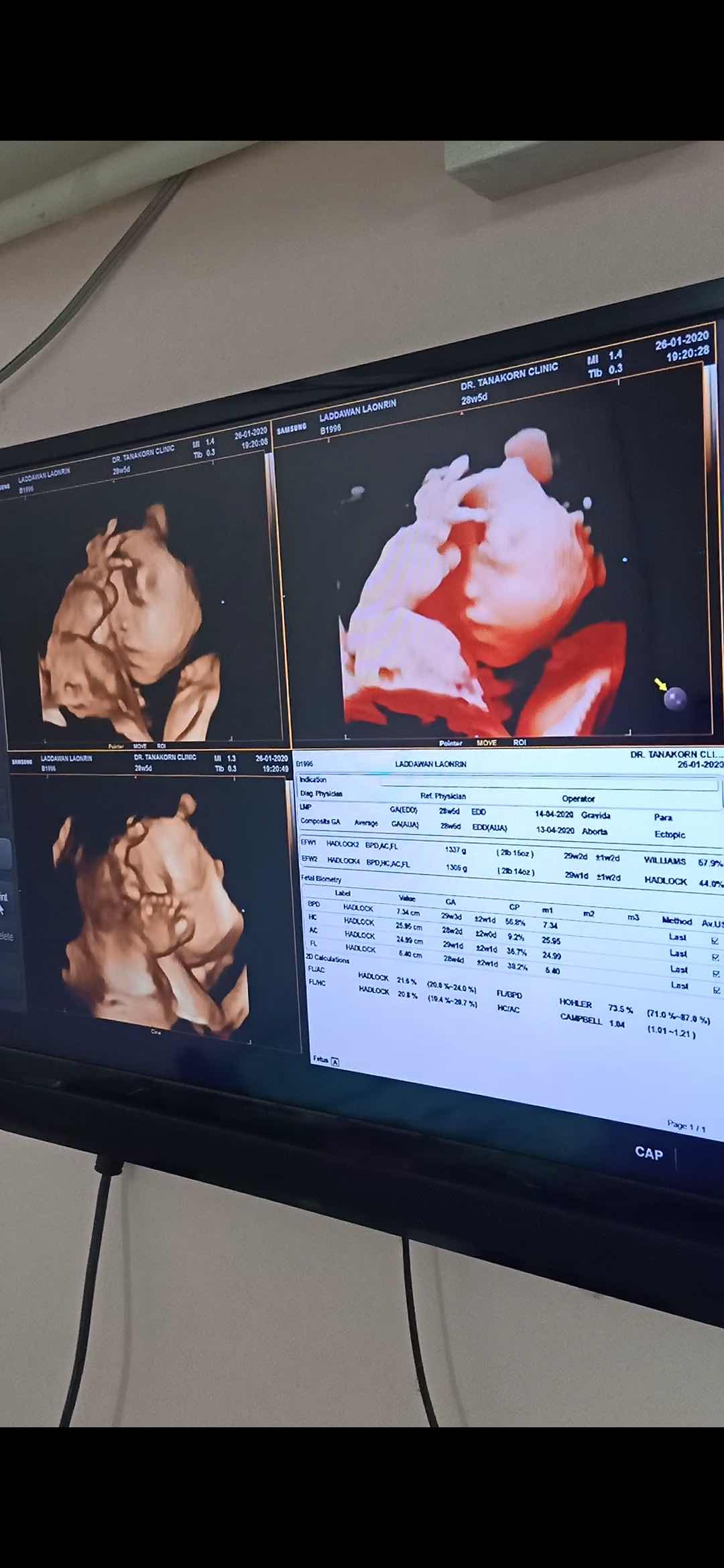Select ROI under the top-left 3D image
Image resolution: width=724 pixels, height=1568 pixels.
coord(161,745)
